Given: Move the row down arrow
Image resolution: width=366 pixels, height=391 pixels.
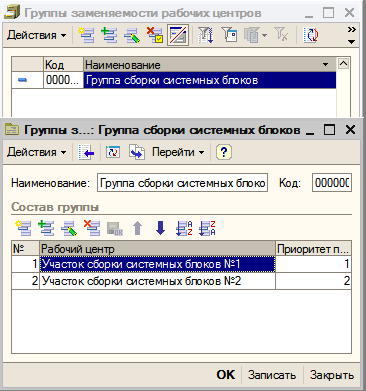Looking at the screenshot, I should [x=161, y=228].
